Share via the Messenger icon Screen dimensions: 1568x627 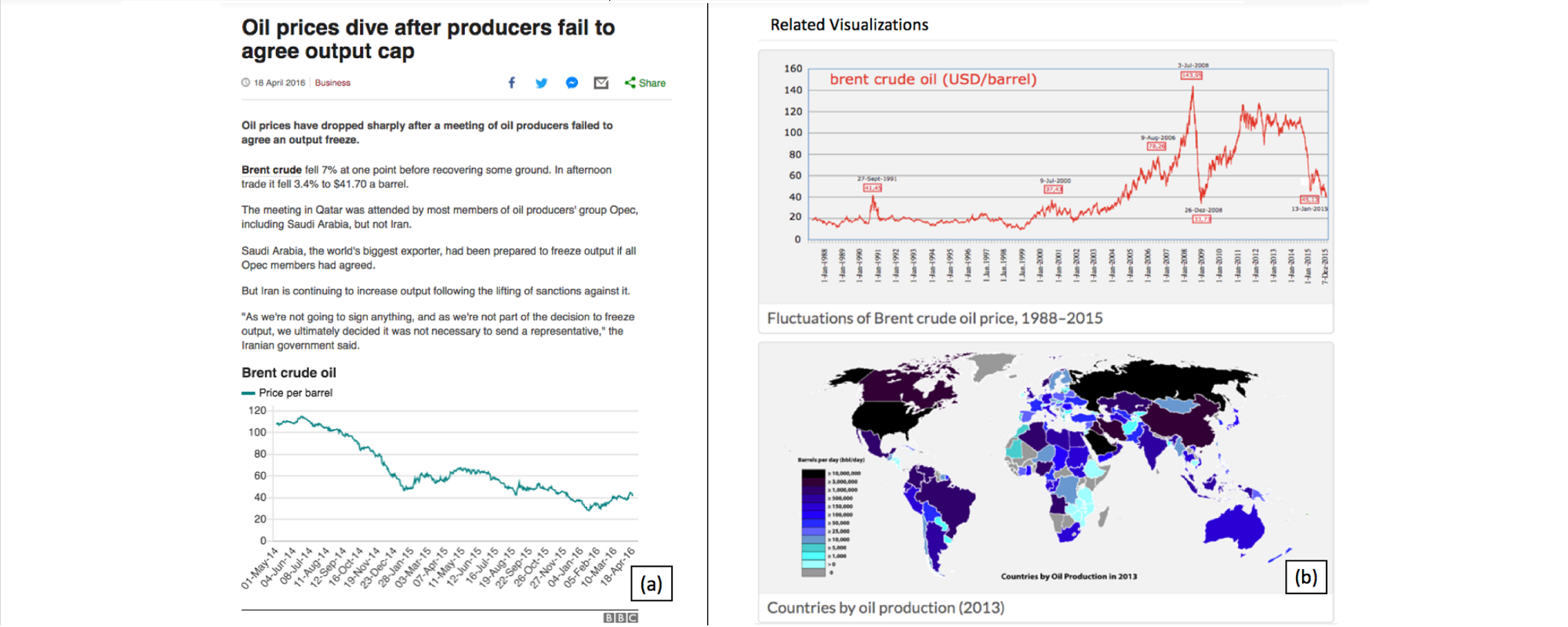(x=572, y=83)
